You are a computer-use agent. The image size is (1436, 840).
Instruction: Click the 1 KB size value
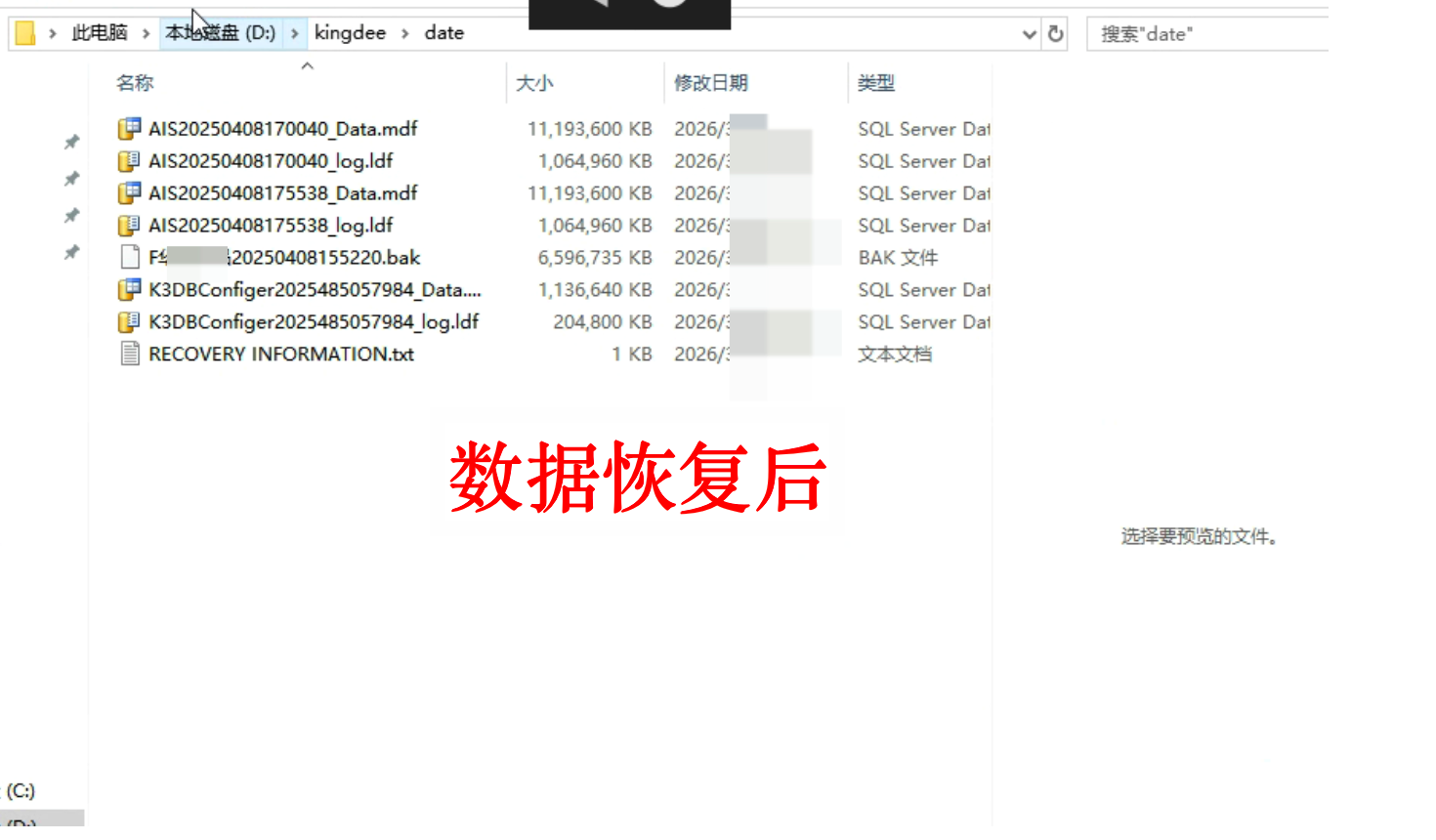(632, 355)
